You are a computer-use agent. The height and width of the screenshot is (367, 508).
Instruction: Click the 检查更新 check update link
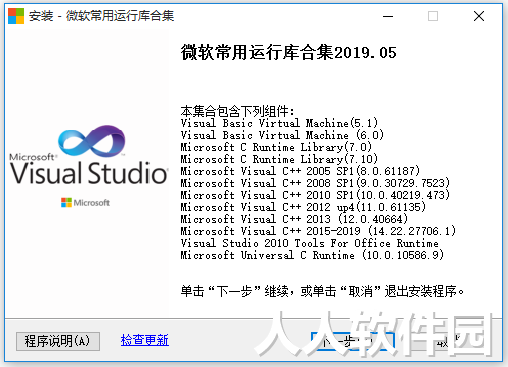145,340
